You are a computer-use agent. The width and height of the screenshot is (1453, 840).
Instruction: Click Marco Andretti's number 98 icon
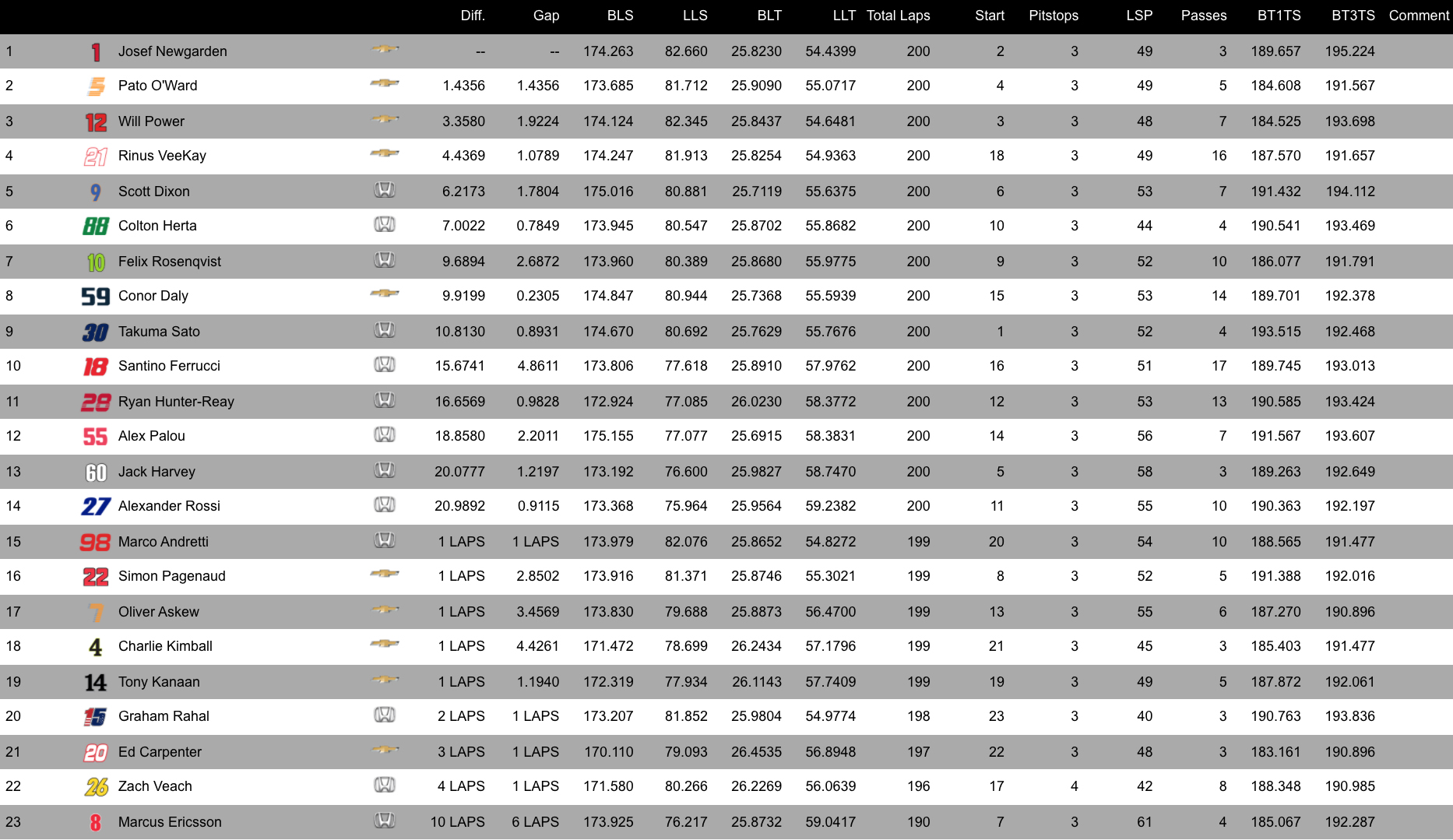(96, 543)
